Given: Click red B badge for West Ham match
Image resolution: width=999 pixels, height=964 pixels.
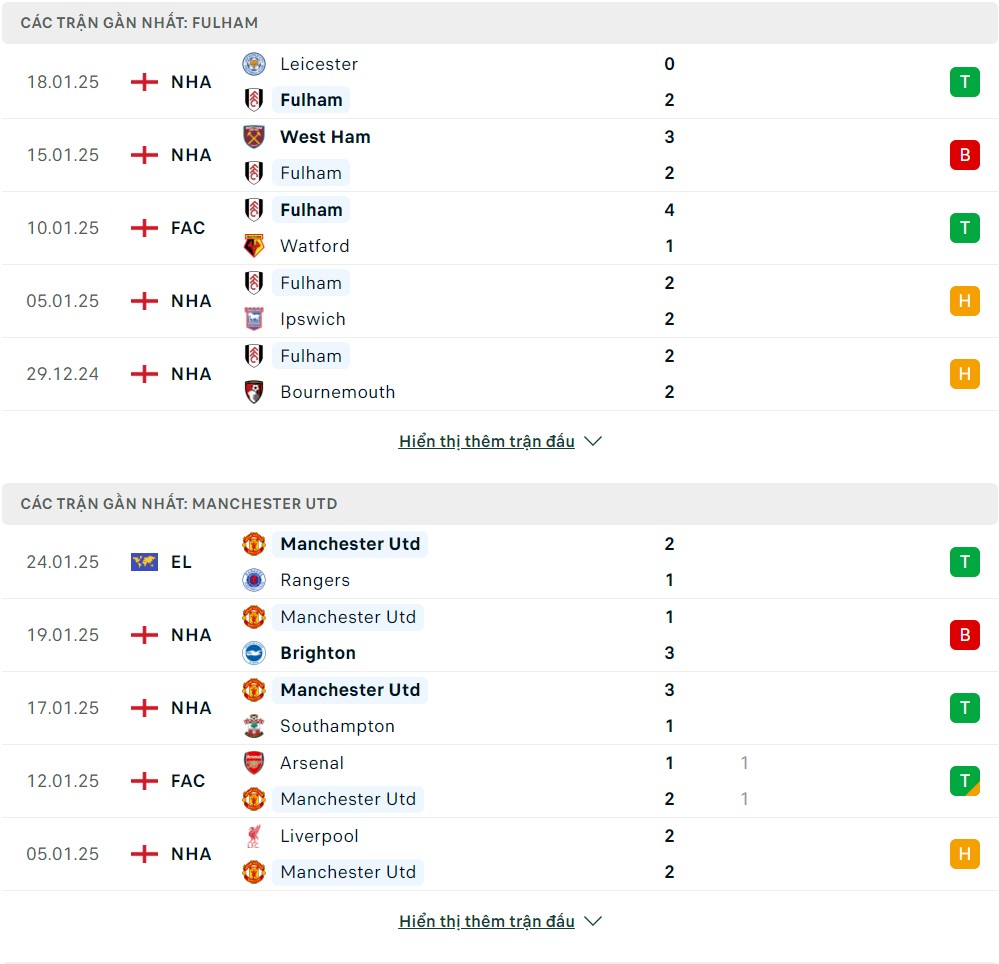Looking at the screenshot, I should coord(965,155).
